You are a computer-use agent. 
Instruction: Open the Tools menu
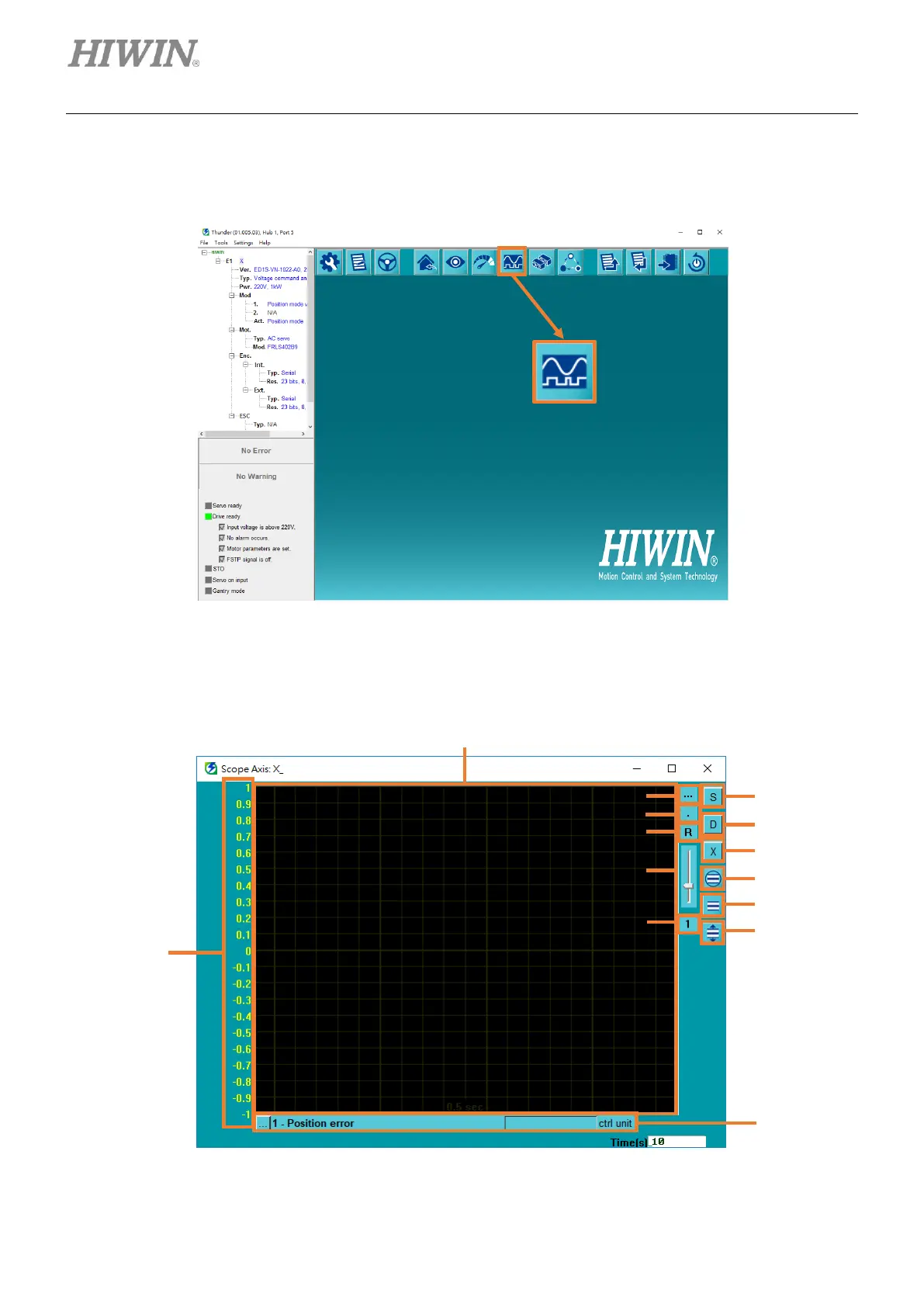click(221, 243)
